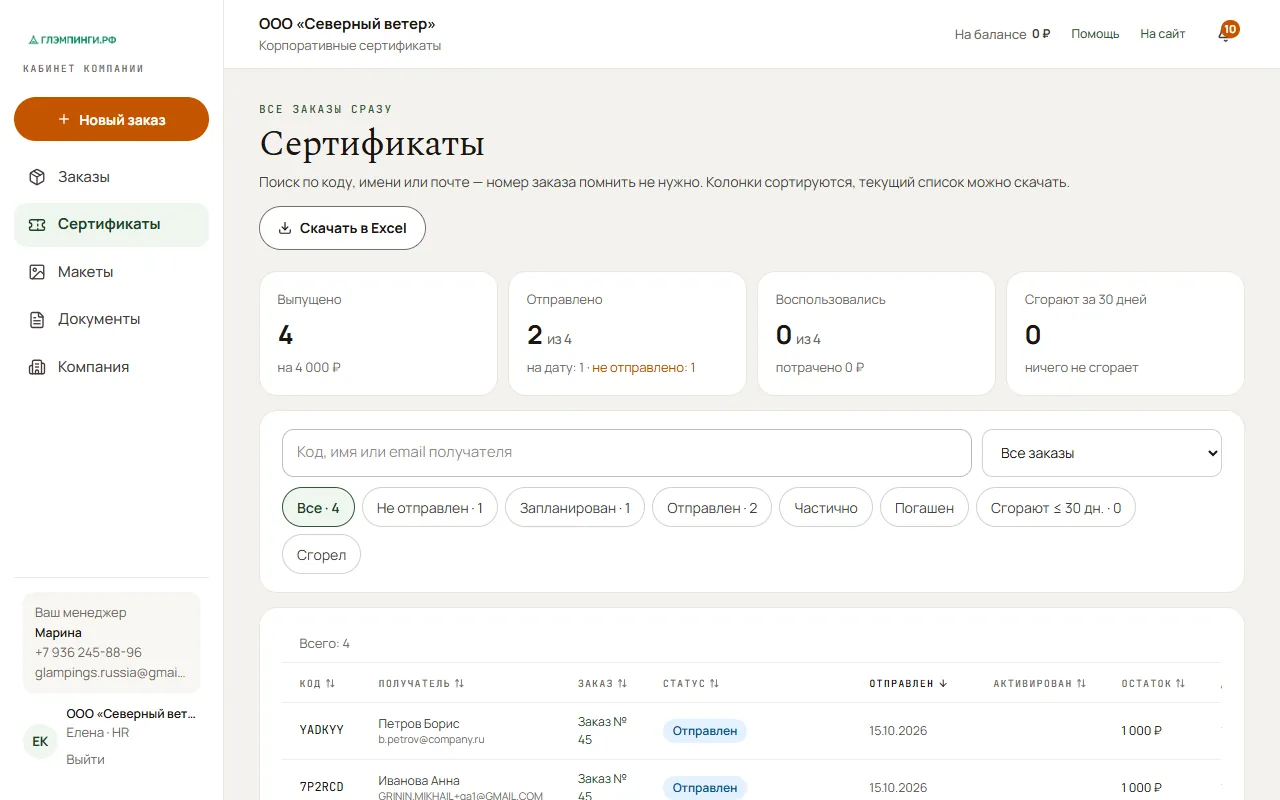Select recipient 'Иванова Анна'

tap(419, 780)
